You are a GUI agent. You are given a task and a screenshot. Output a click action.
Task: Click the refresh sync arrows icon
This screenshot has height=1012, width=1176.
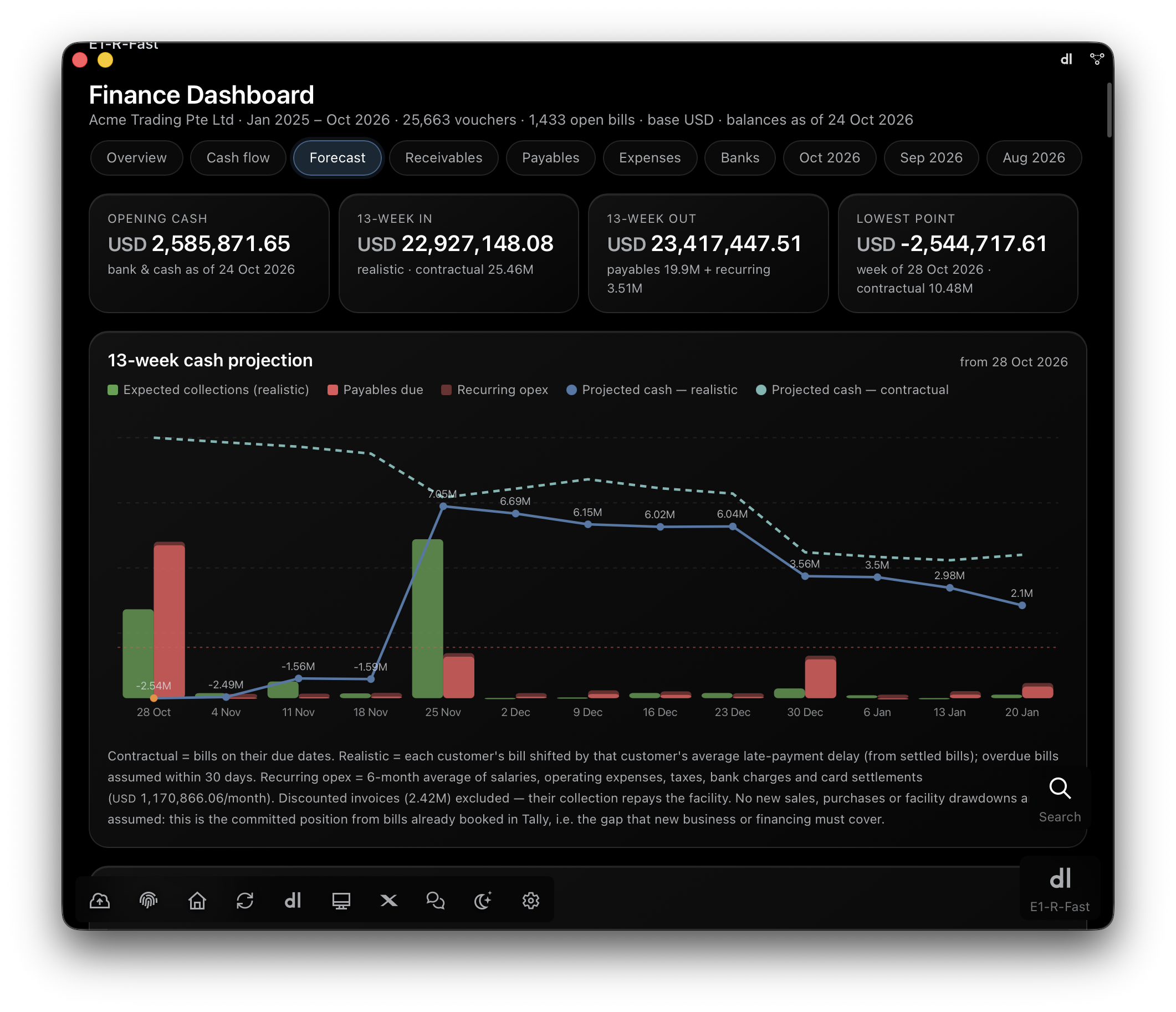pos(245,901)
